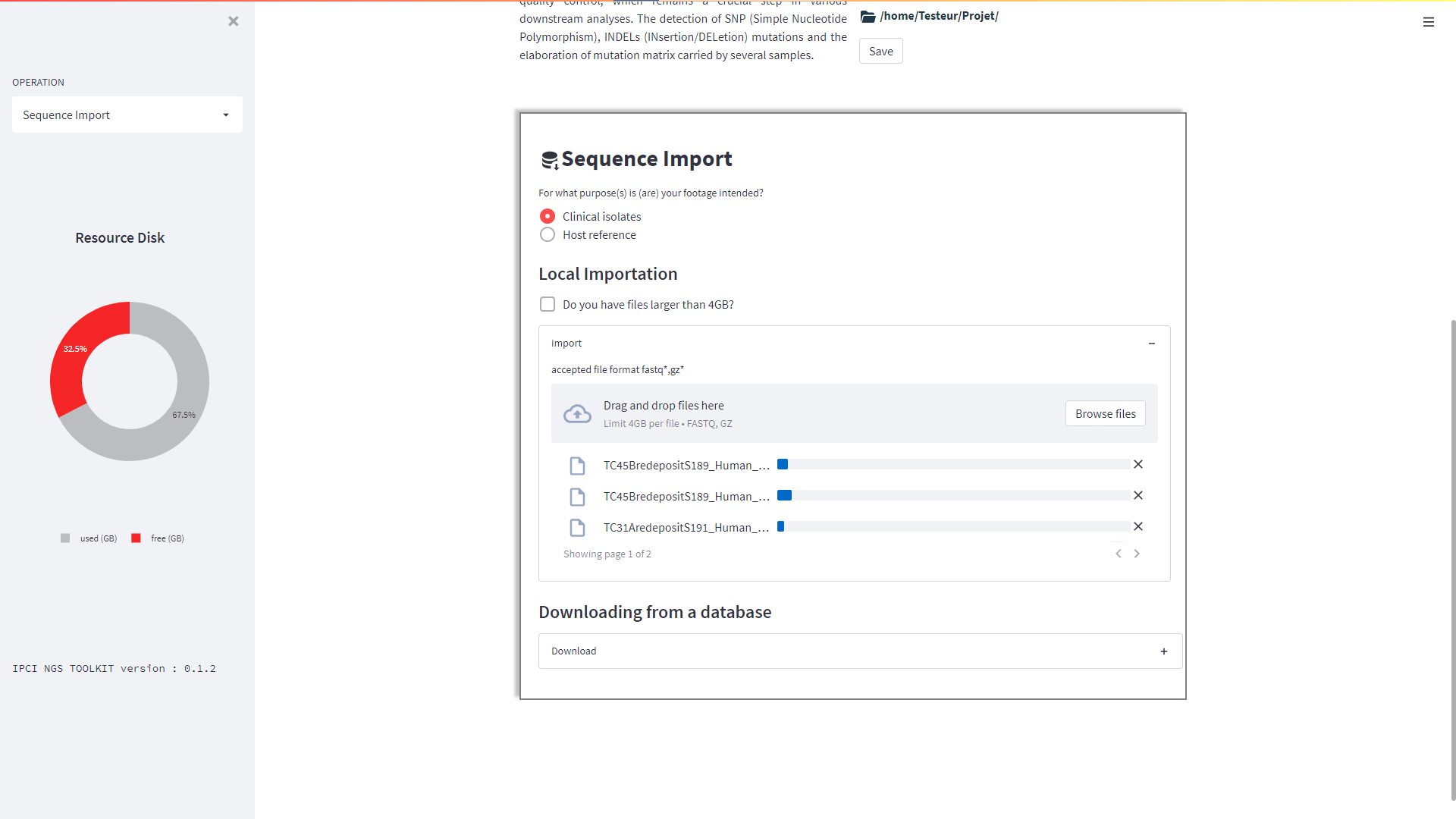Viewport: 1456px width, 819px height.
Task: Click the folder icon next to /home/Testeur/Projet/
Action: point(868,16)
